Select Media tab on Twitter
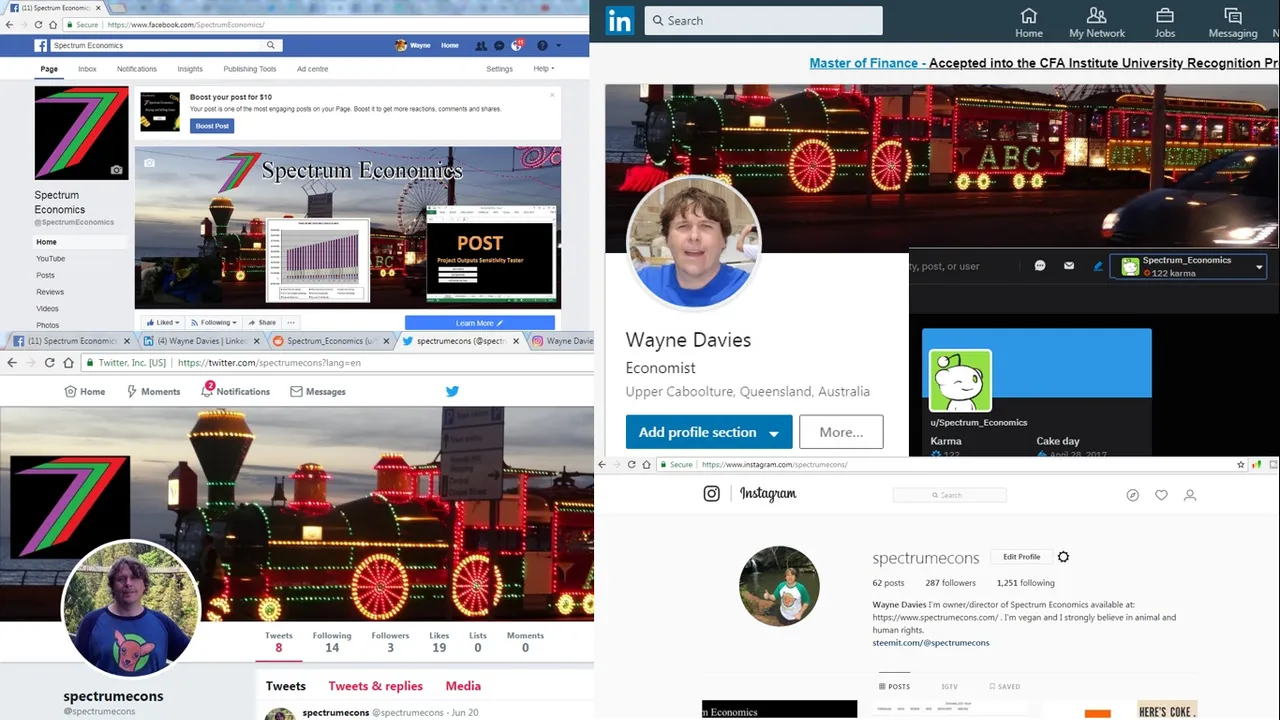 [463, 686]
